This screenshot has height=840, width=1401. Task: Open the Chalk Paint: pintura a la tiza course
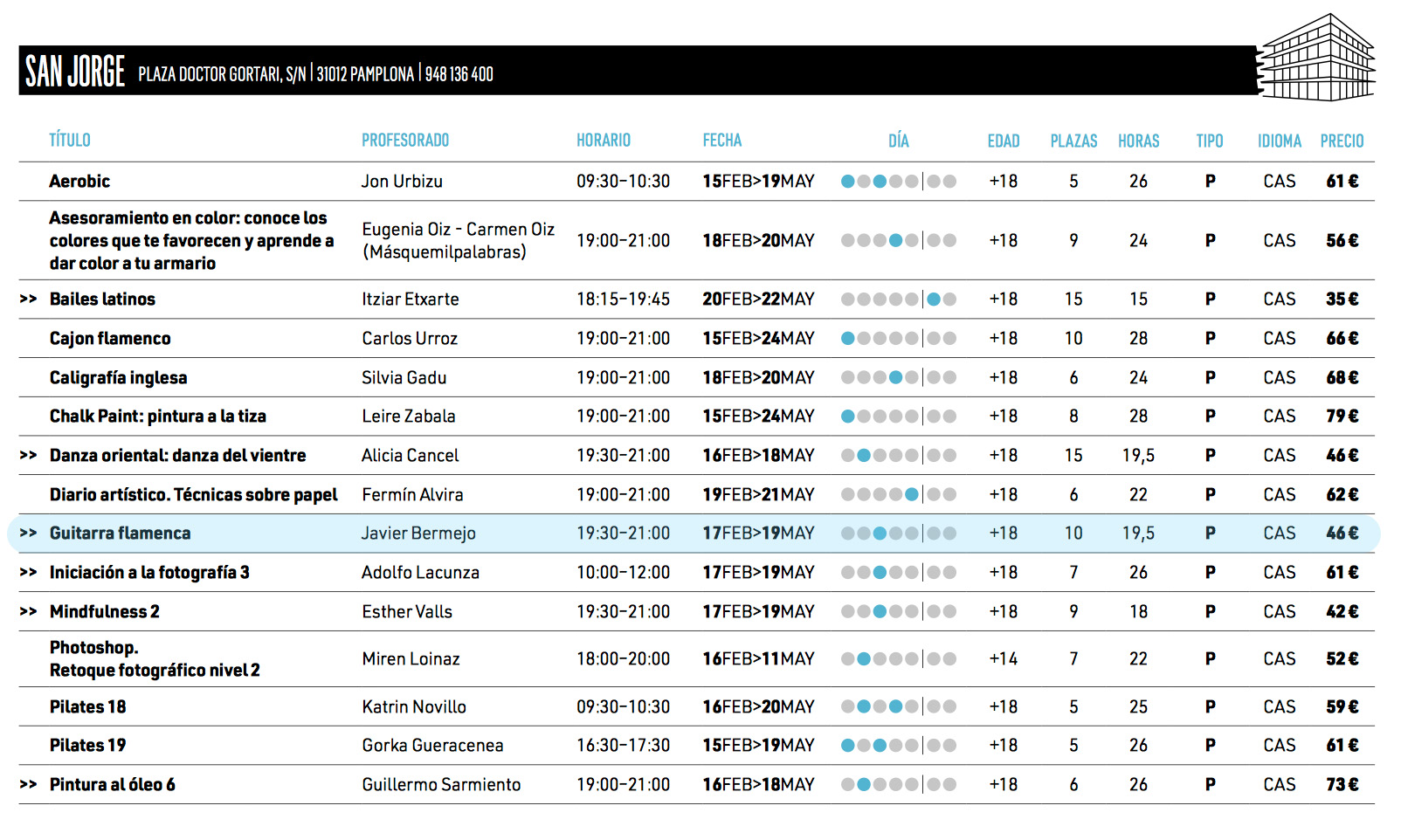click(157, 417)
